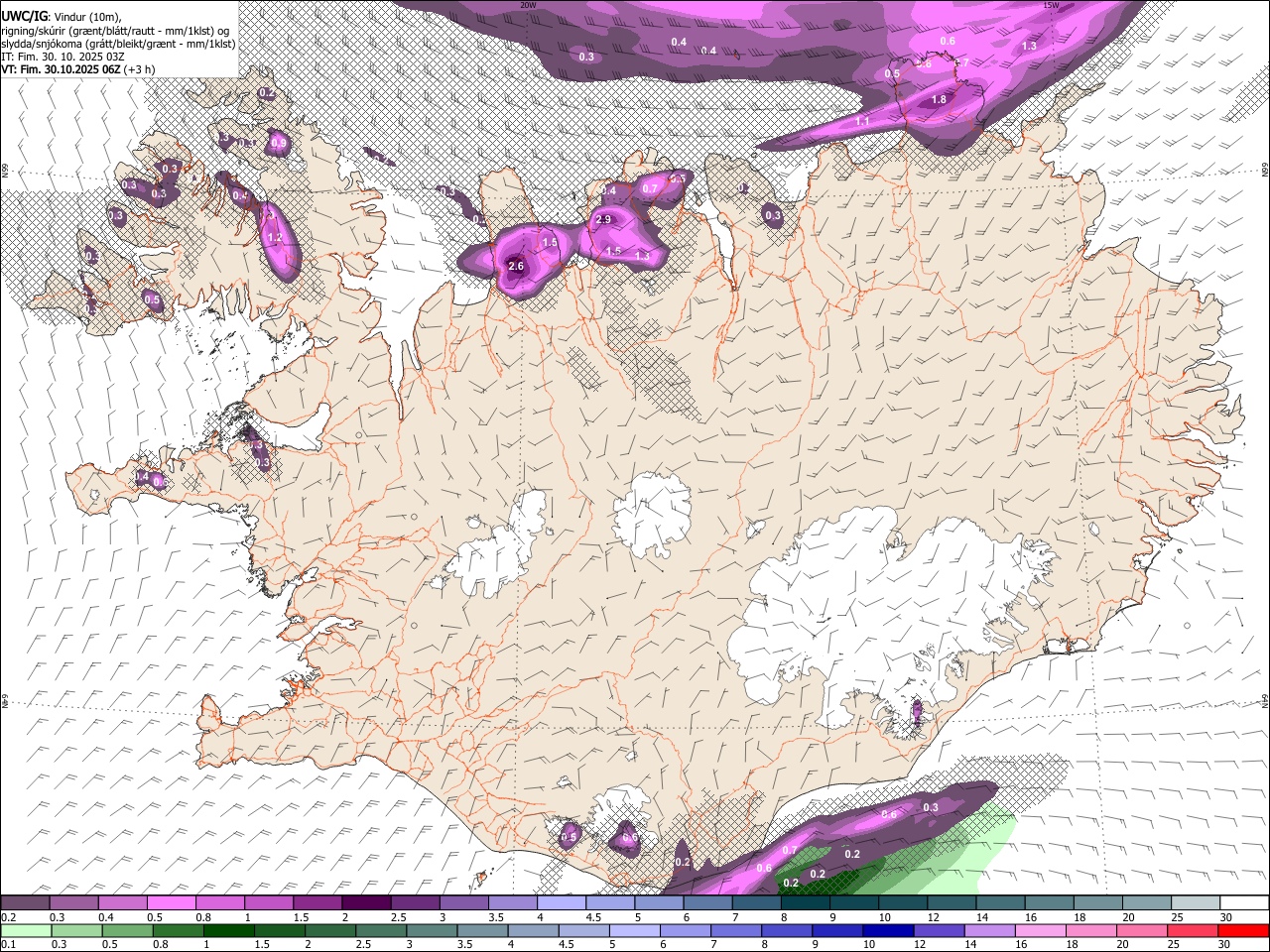Click the '0.1' label in the bottom legend row

(x=9, y=944)
